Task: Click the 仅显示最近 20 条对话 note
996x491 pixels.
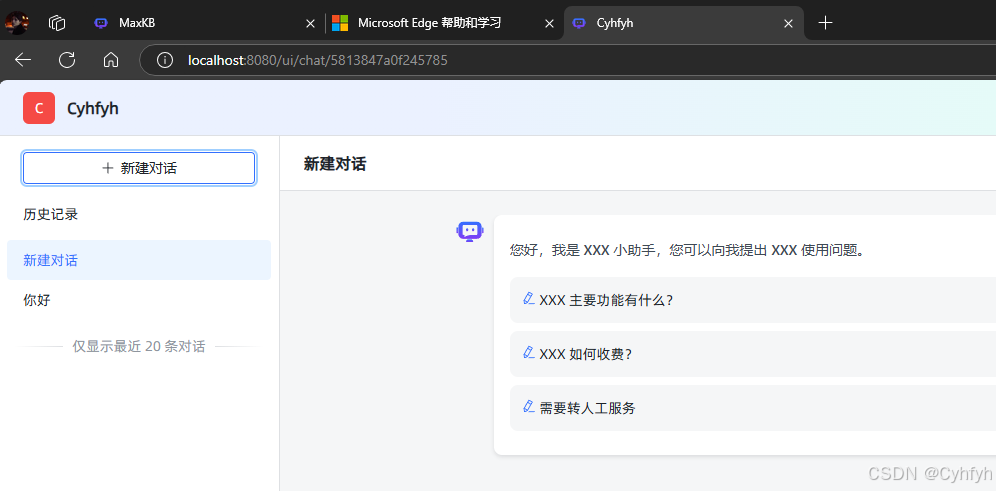Action: point(138,347)
